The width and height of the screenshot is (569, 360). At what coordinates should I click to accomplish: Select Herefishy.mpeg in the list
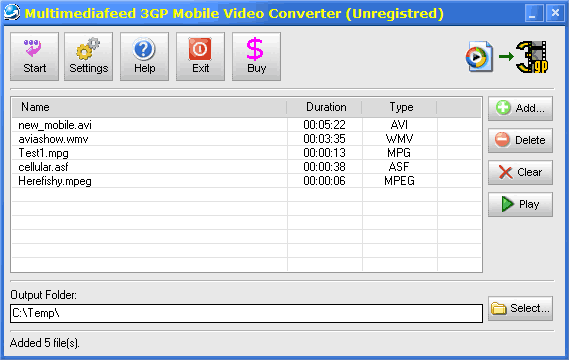pos(246,181)
